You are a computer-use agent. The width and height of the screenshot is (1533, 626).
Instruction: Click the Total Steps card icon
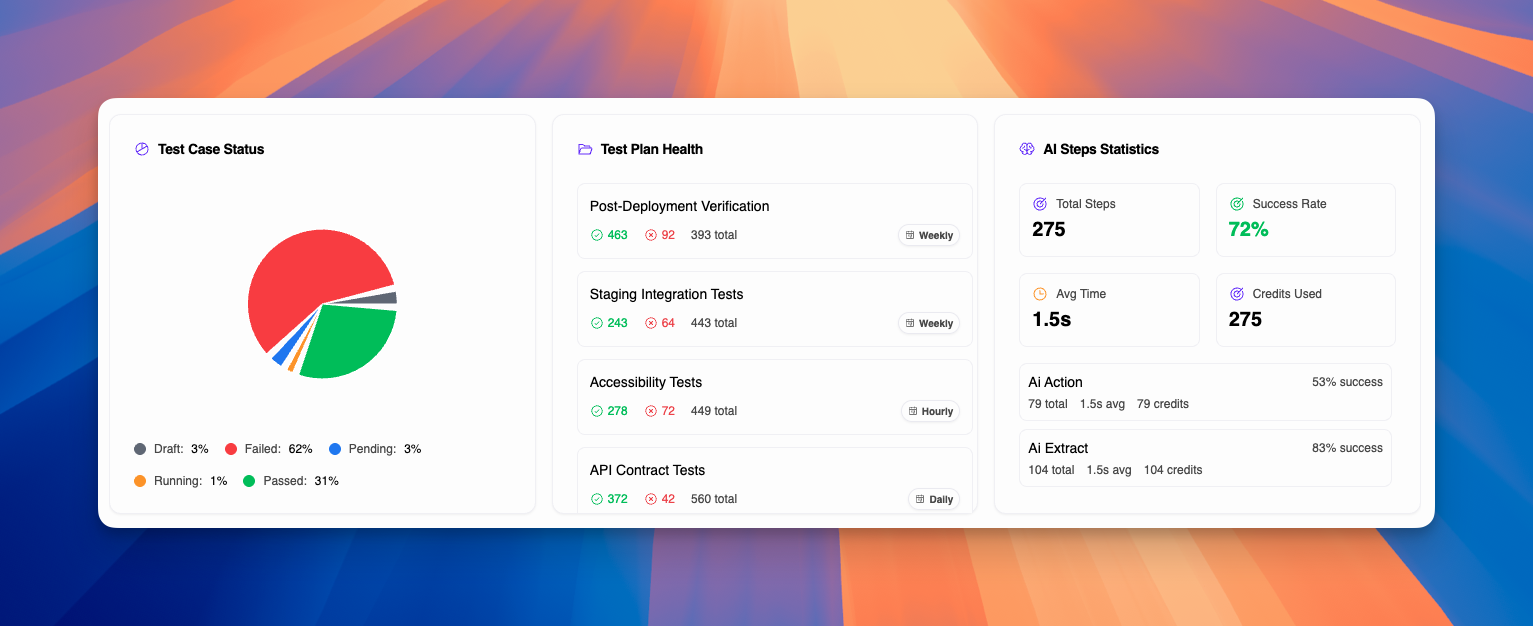click(1038, 203)
